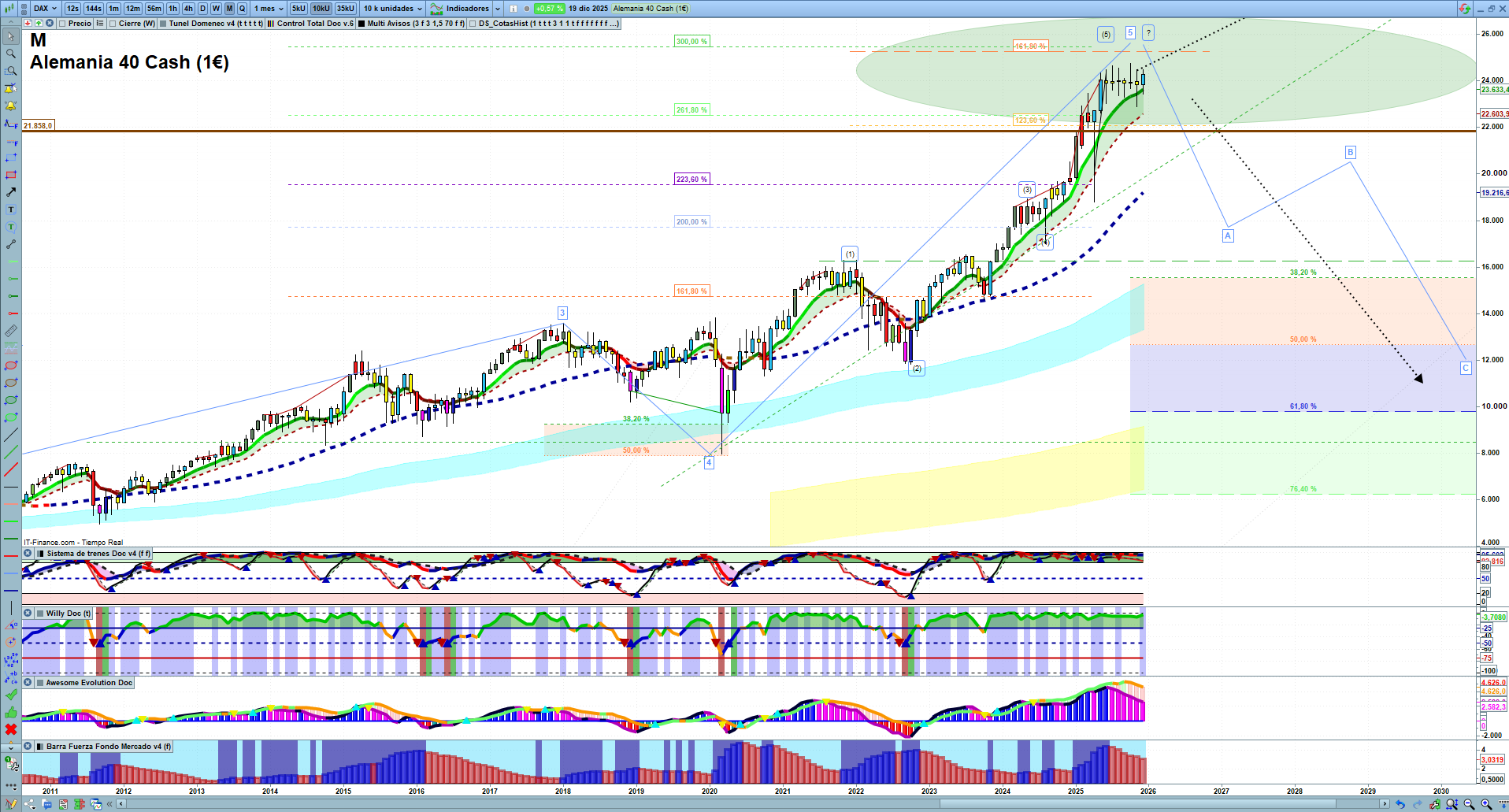Click the 35kU units button

tap(345, 9)
